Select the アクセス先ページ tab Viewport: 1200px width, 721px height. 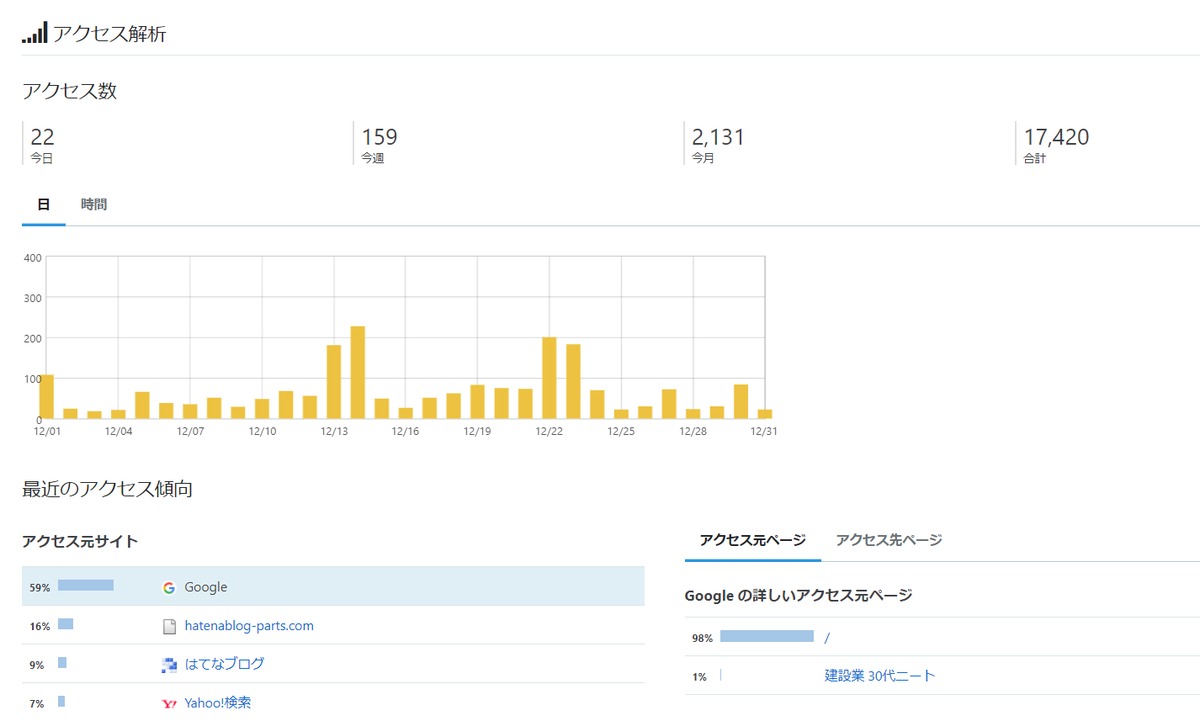889,540
